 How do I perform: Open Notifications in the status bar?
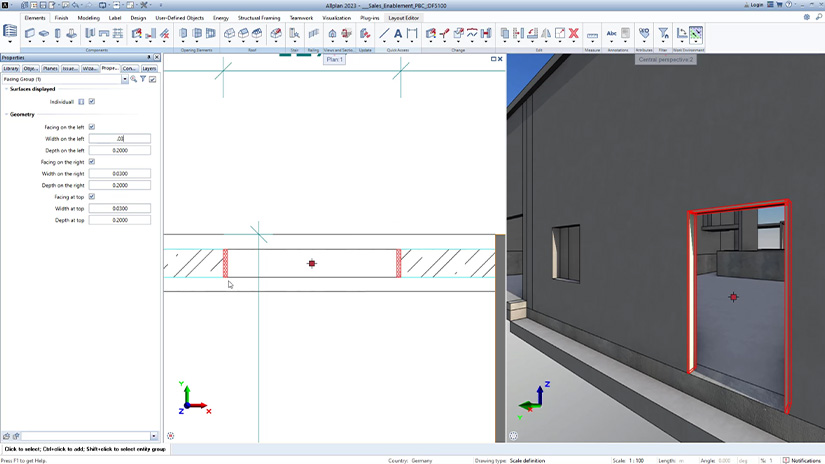(802, 460)
